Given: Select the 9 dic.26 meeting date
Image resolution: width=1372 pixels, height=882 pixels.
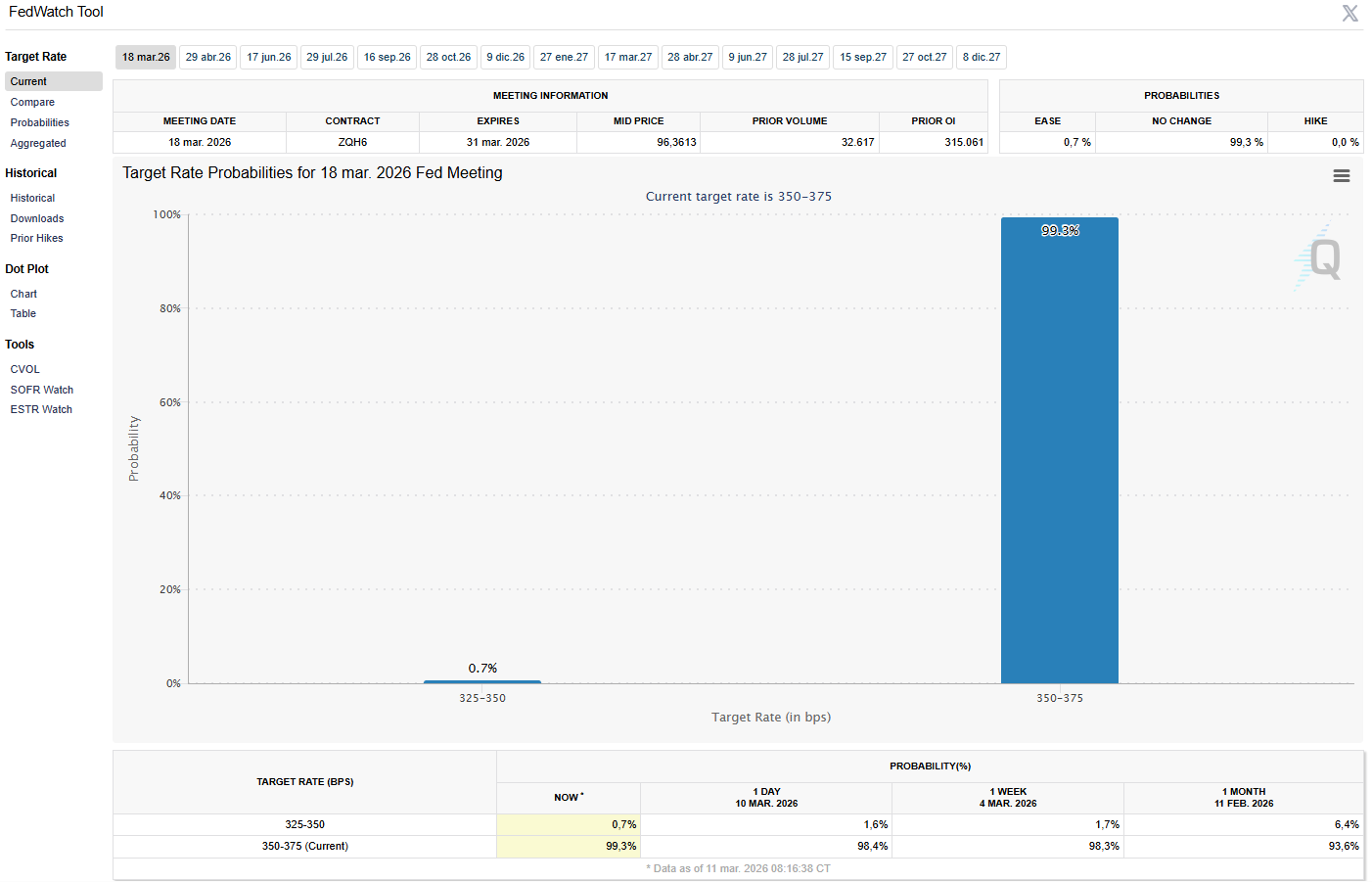Looking at the screenshot, I should (x=505, y=58).
